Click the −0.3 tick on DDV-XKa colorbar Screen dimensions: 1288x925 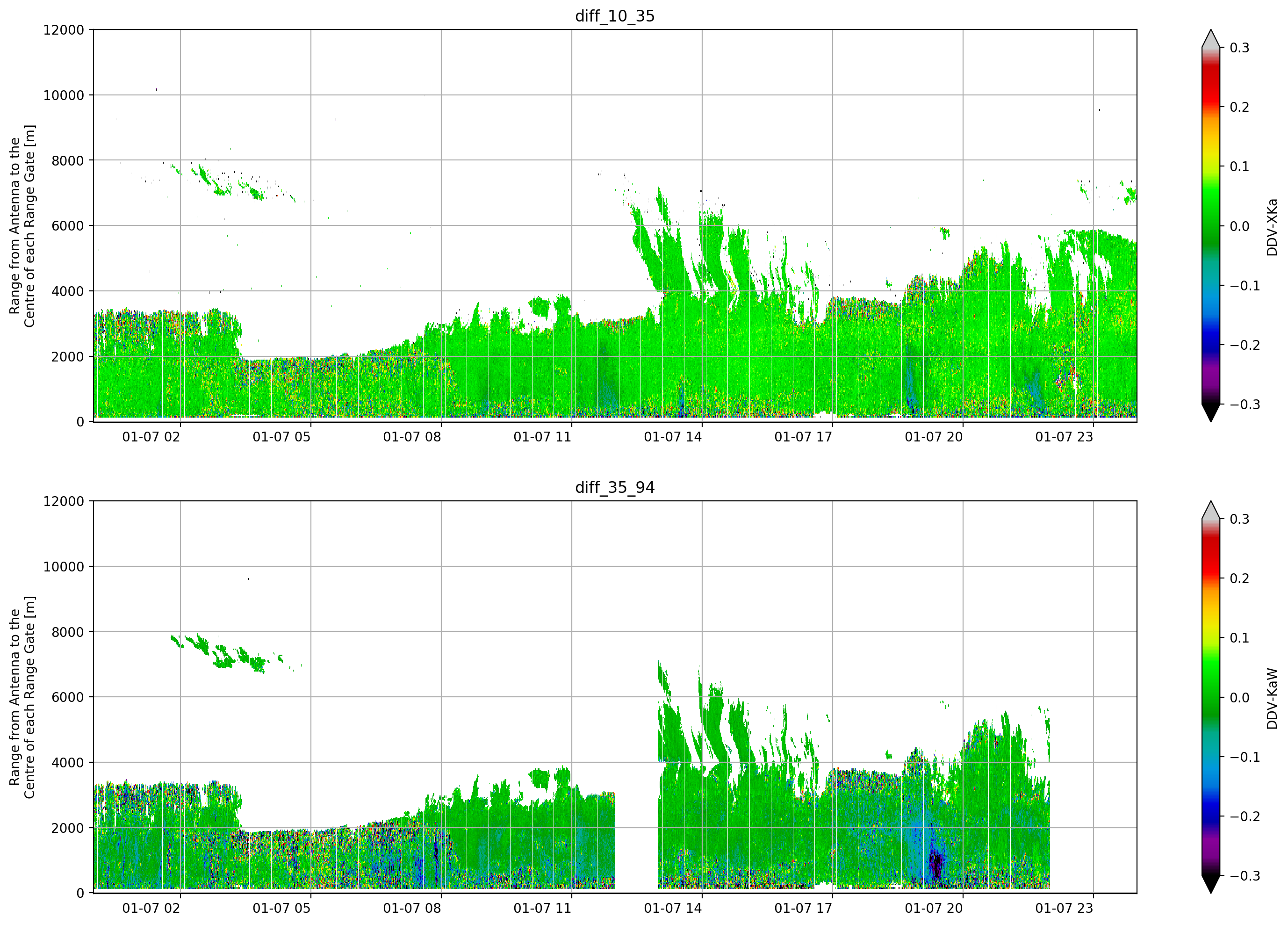(x=1245, y=405)
